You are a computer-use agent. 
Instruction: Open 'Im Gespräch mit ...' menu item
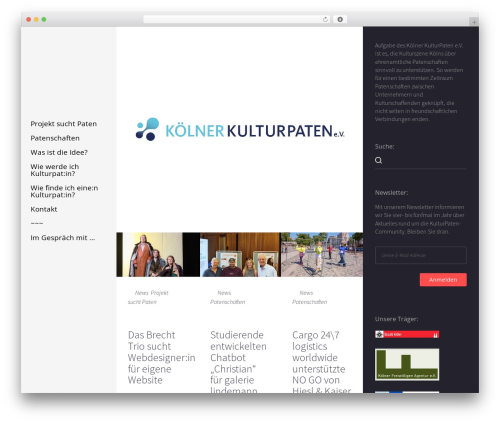click(63, 238)
